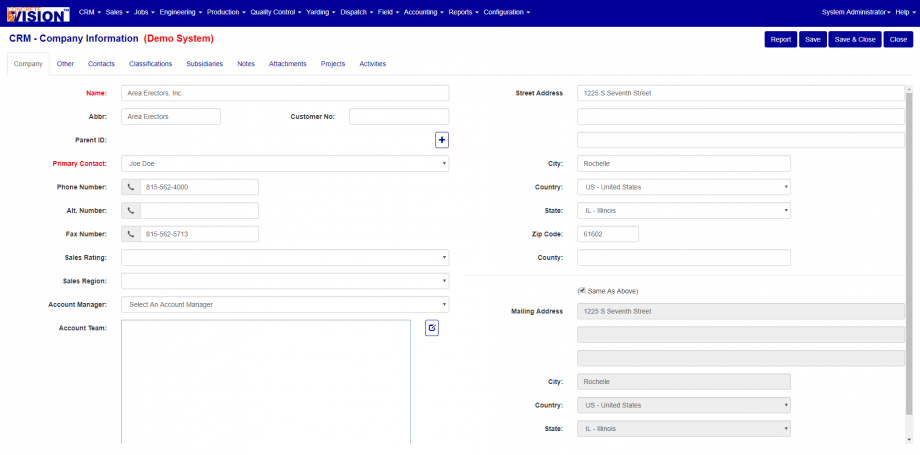Click the Close button

pos(898,39)
